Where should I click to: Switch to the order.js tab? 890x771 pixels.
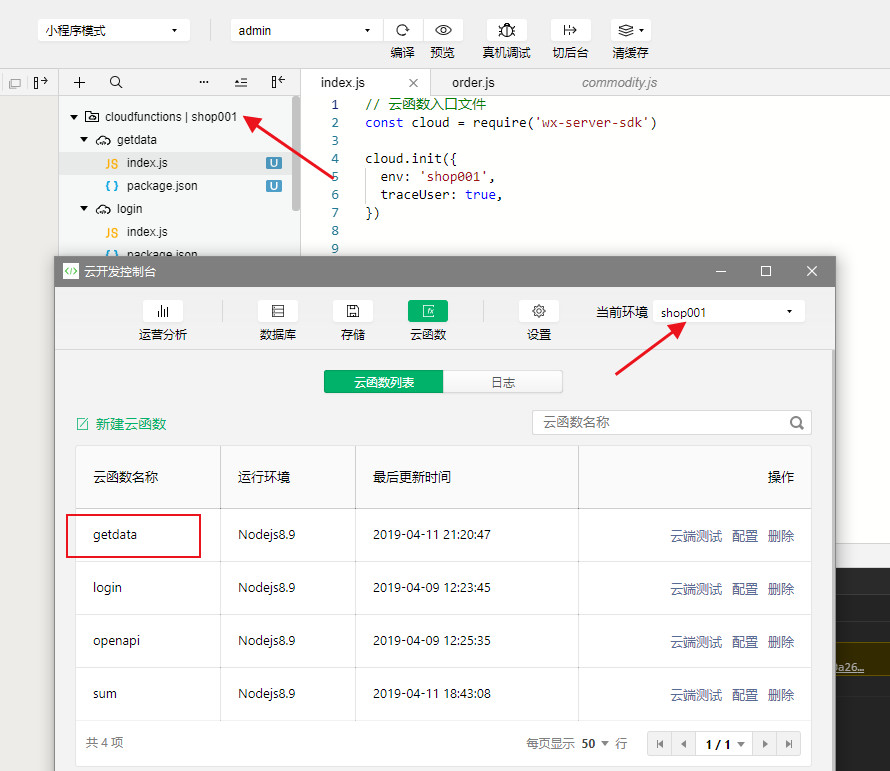coord(473,83)
